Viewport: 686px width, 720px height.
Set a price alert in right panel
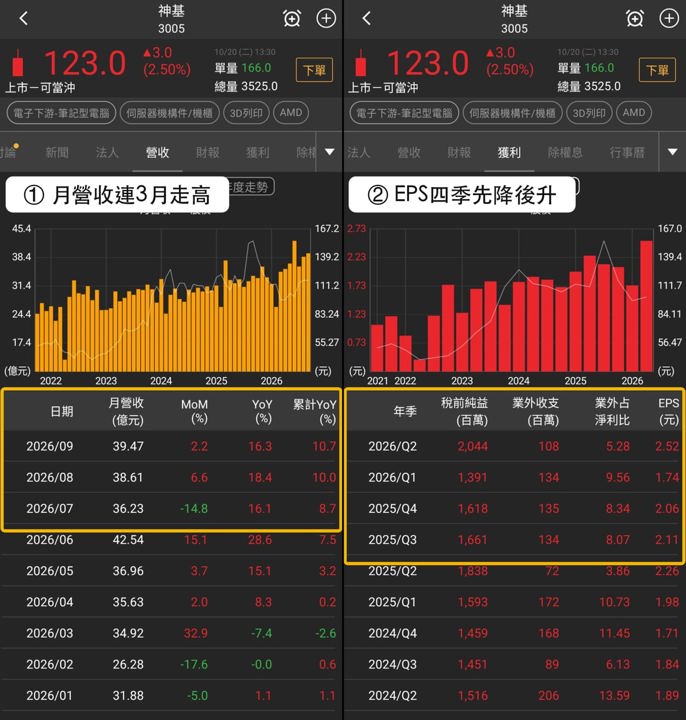coord(635,18)
